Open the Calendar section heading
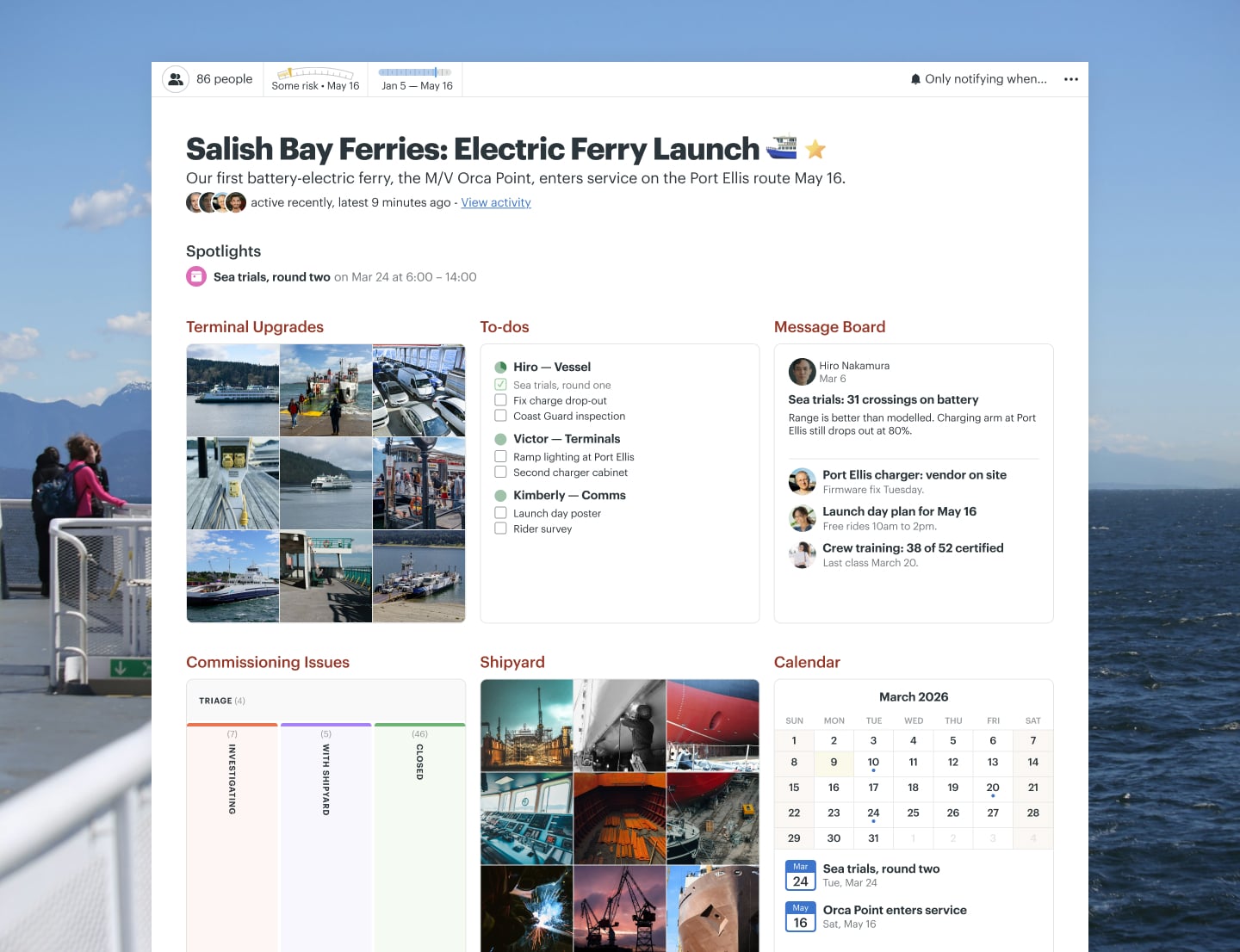Screen dimensions: 1240x952 pos(807,662)
